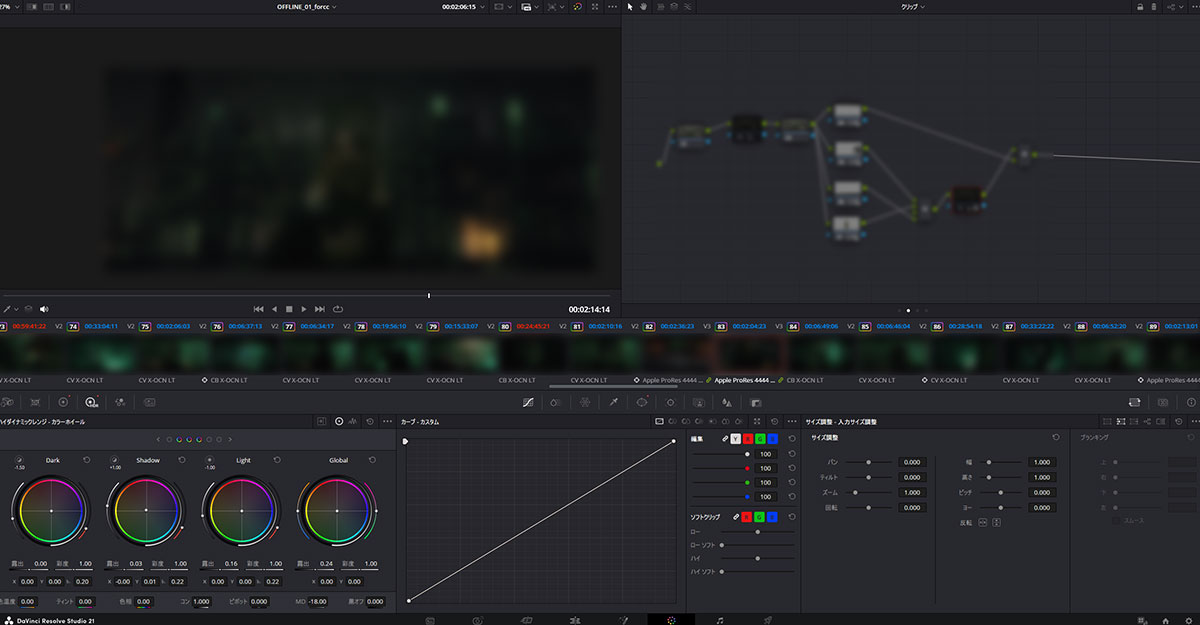Switch to the Color page tab

[x=671, y=620]
